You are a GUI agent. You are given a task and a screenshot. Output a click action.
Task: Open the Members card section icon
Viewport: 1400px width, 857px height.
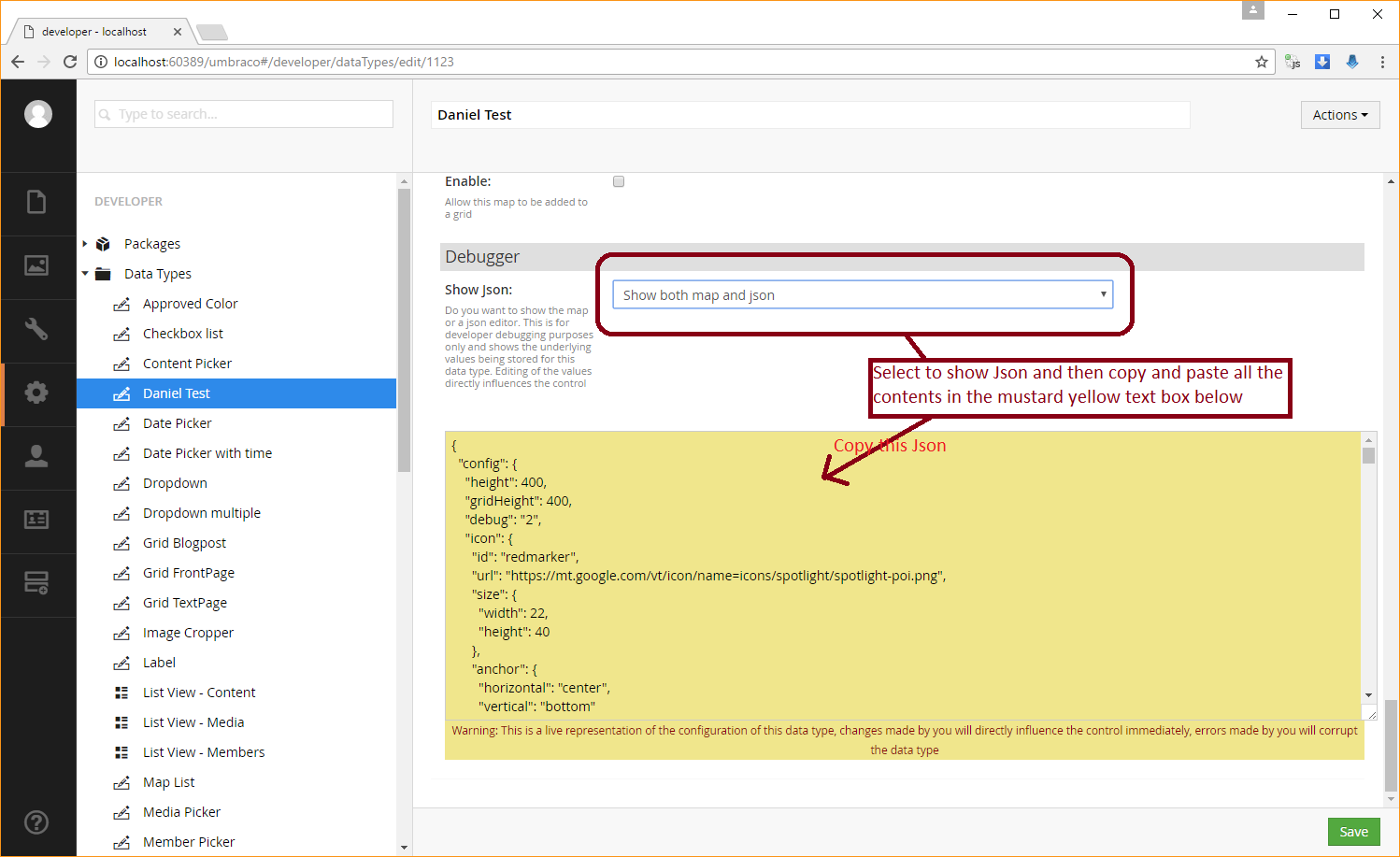(x=36, y=520)
